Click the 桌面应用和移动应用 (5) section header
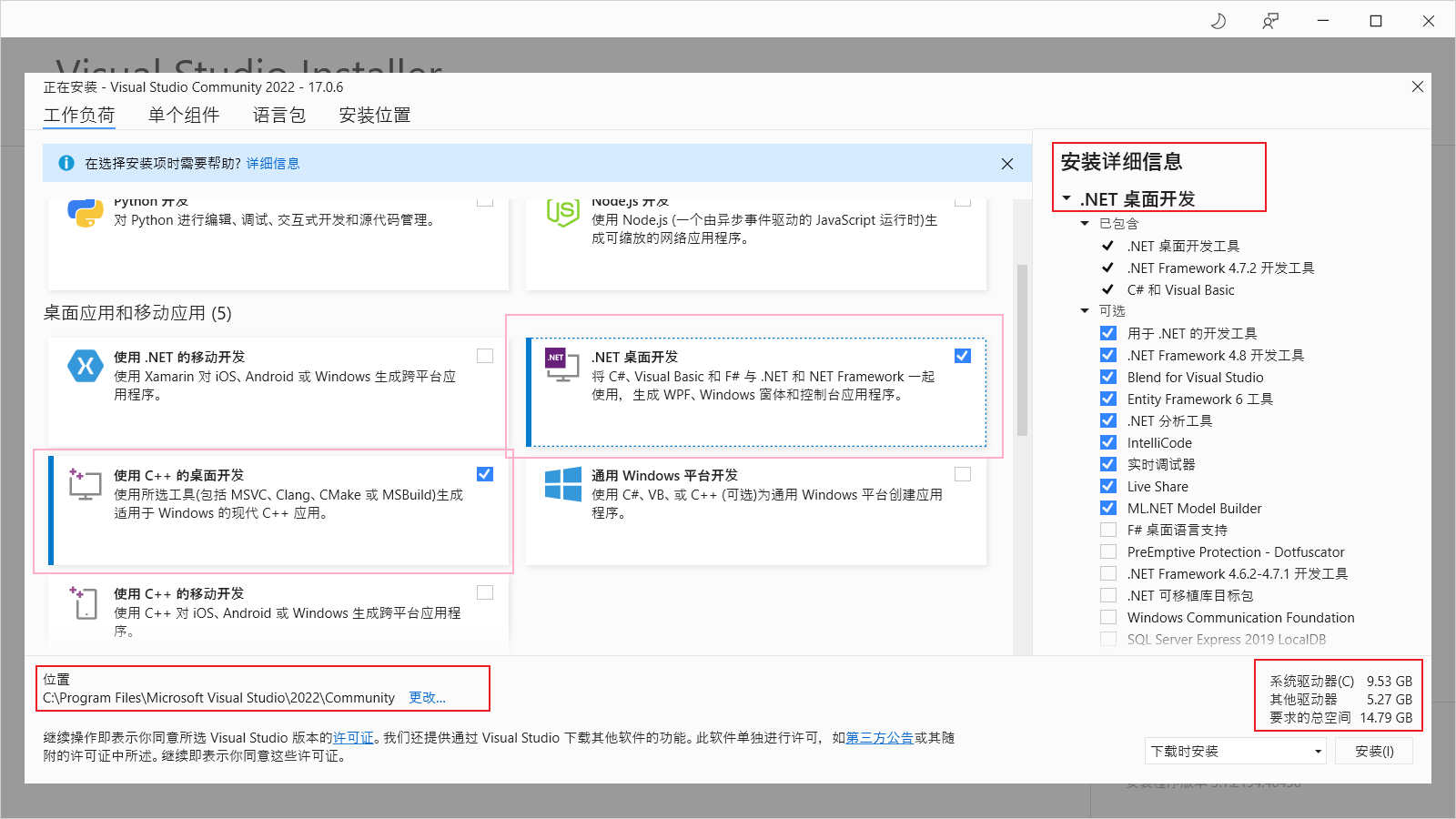1456x819 pixels. pyautogui.click(x=137, y=313)
